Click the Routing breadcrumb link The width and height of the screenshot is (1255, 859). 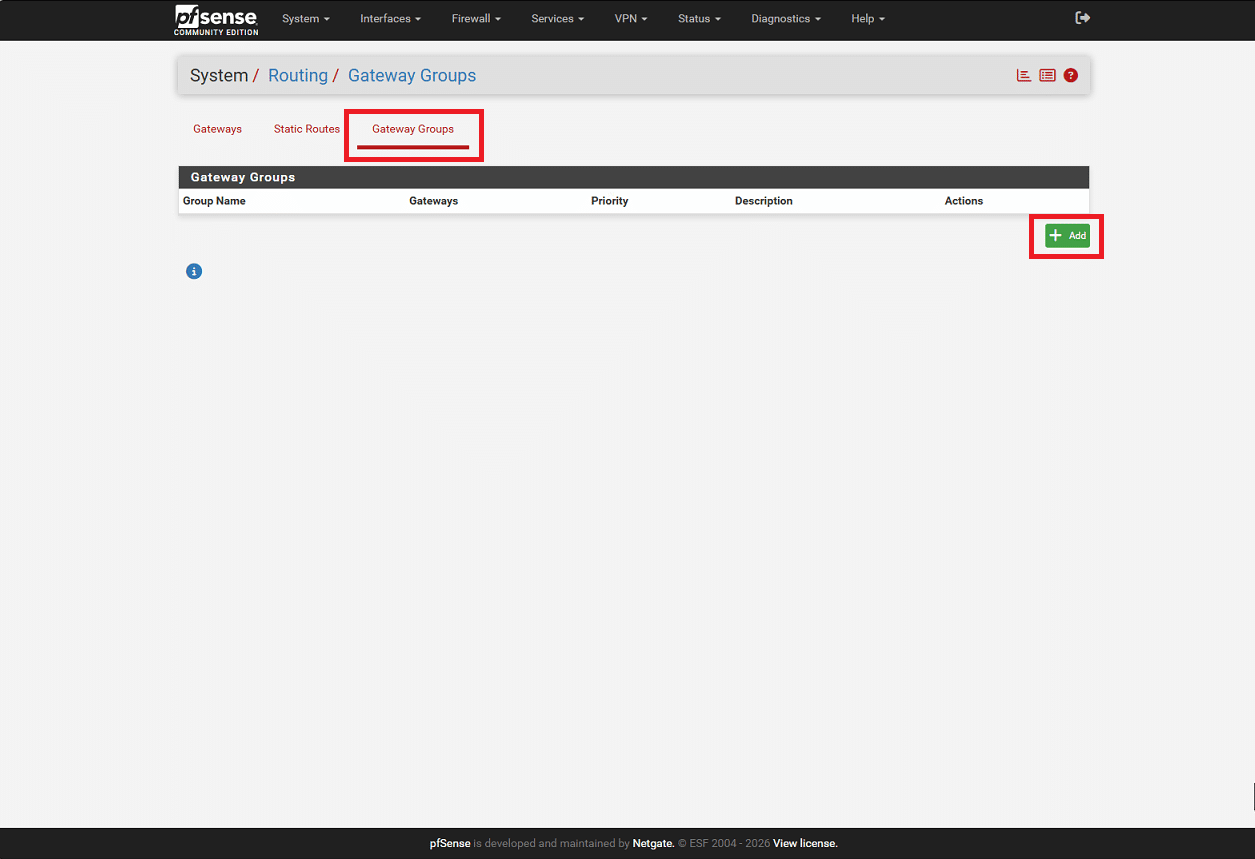(298, 76)
